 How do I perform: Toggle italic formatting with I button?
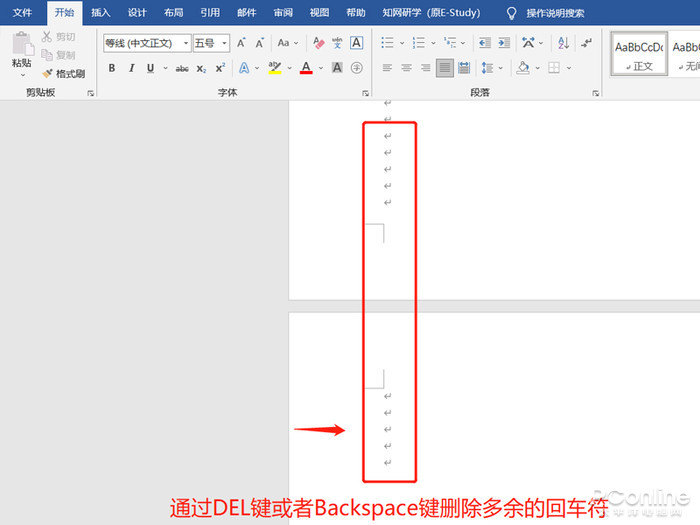coord(131,68)
